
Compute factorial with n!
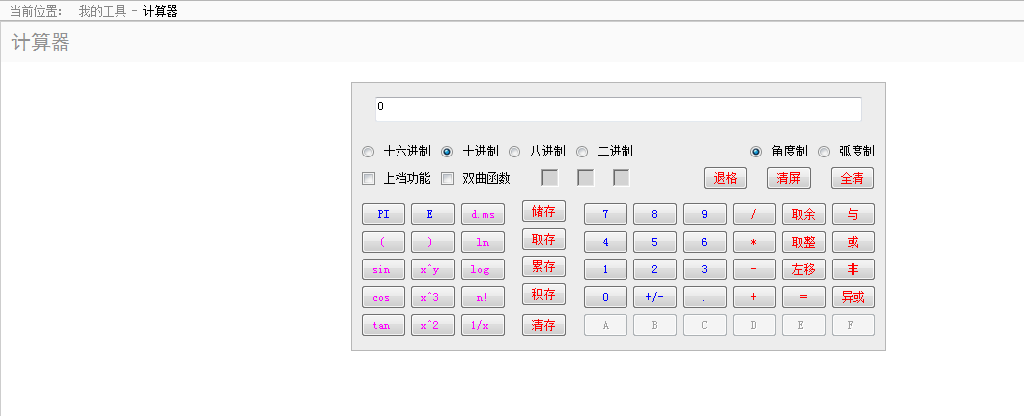(x=483, y=297)
